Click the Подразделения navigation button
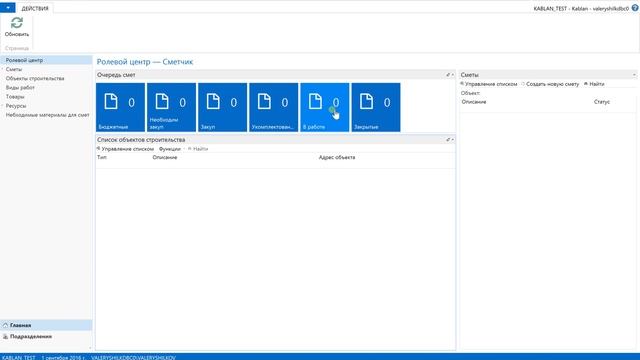Viewport: 640px width, 360px height. (x=46, y=337)
